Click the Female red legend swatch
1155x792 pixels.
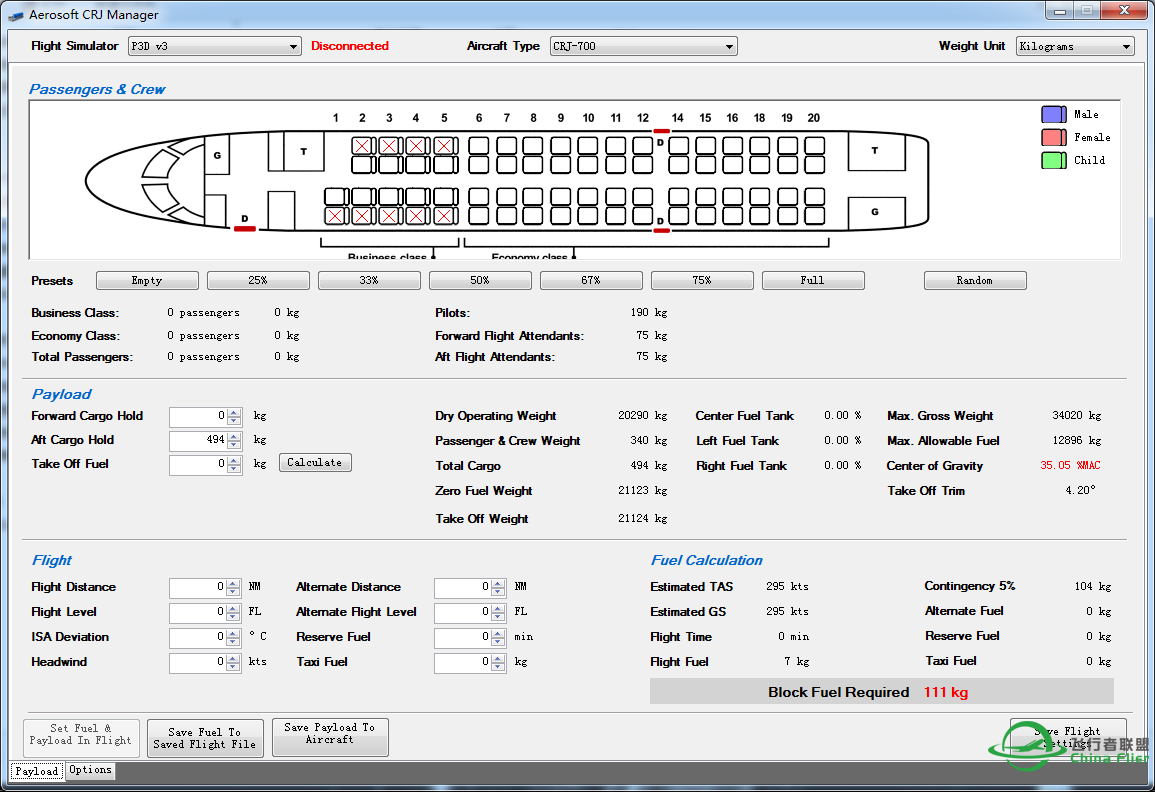(x=1053, y=137)
